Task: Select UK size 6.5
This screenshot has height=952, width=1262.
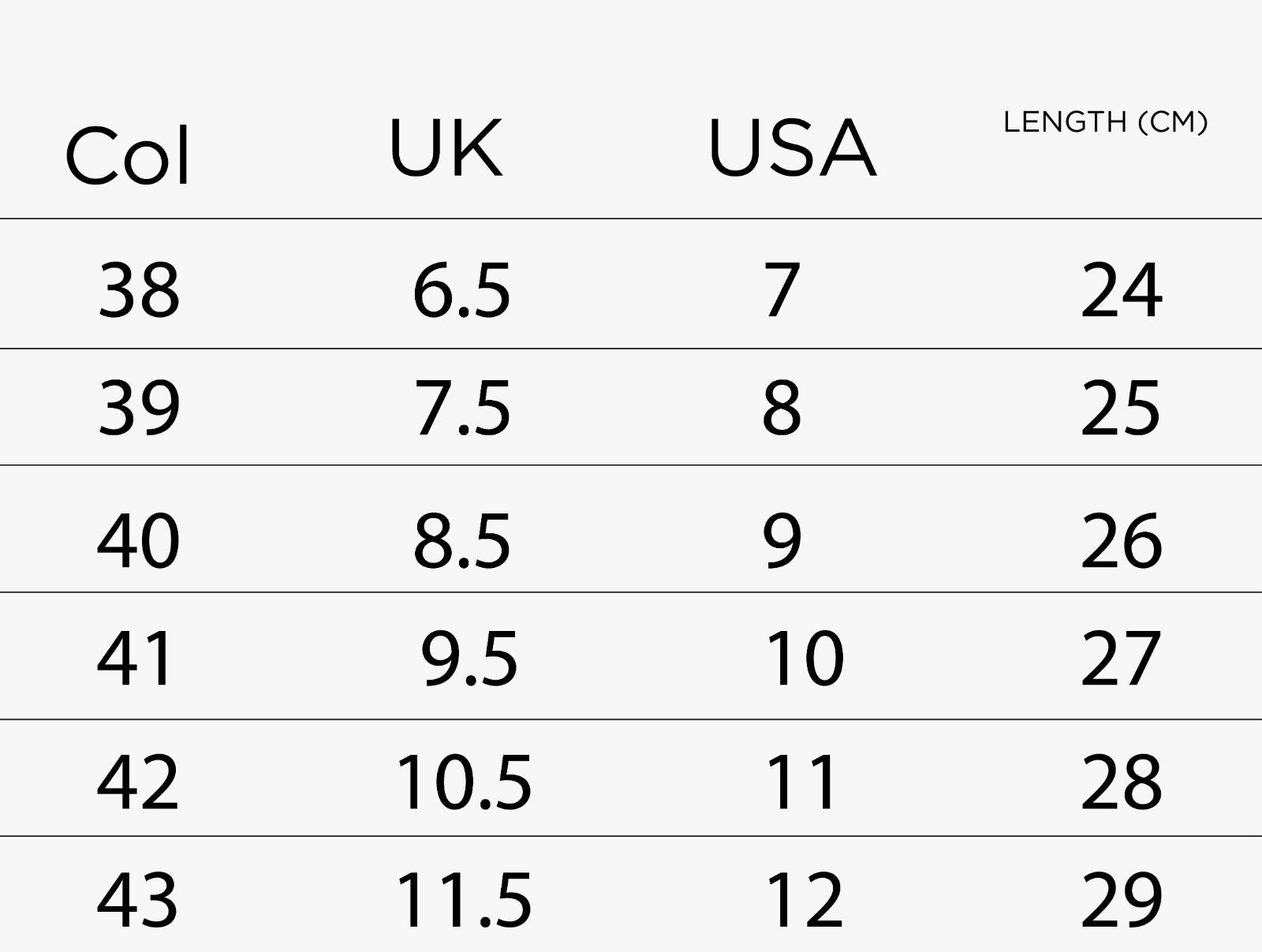Action: (461, 290)
